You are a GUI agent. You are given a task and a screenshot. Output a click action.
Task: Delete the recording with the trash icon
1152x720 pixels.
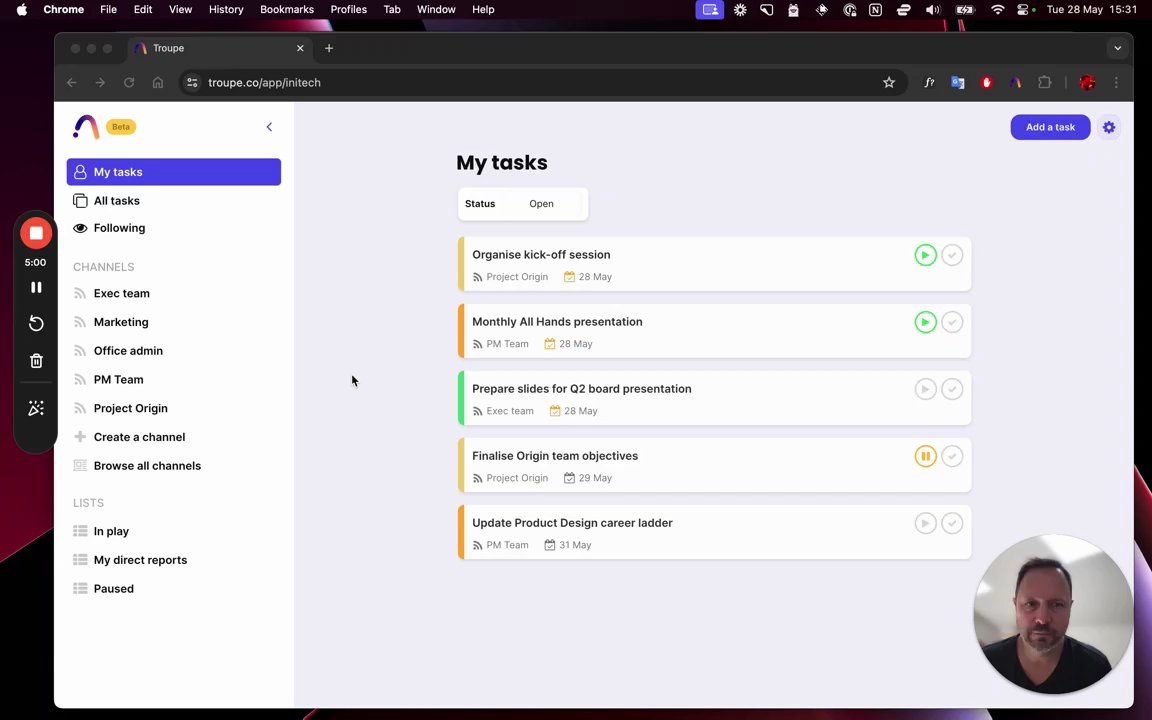click(x=35, y=361)
